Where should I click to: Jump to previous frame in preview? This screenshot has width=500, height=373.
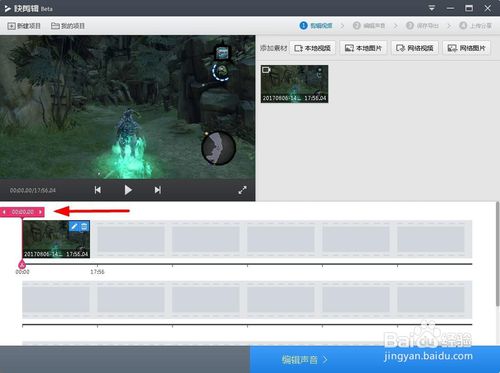point(98,190)
